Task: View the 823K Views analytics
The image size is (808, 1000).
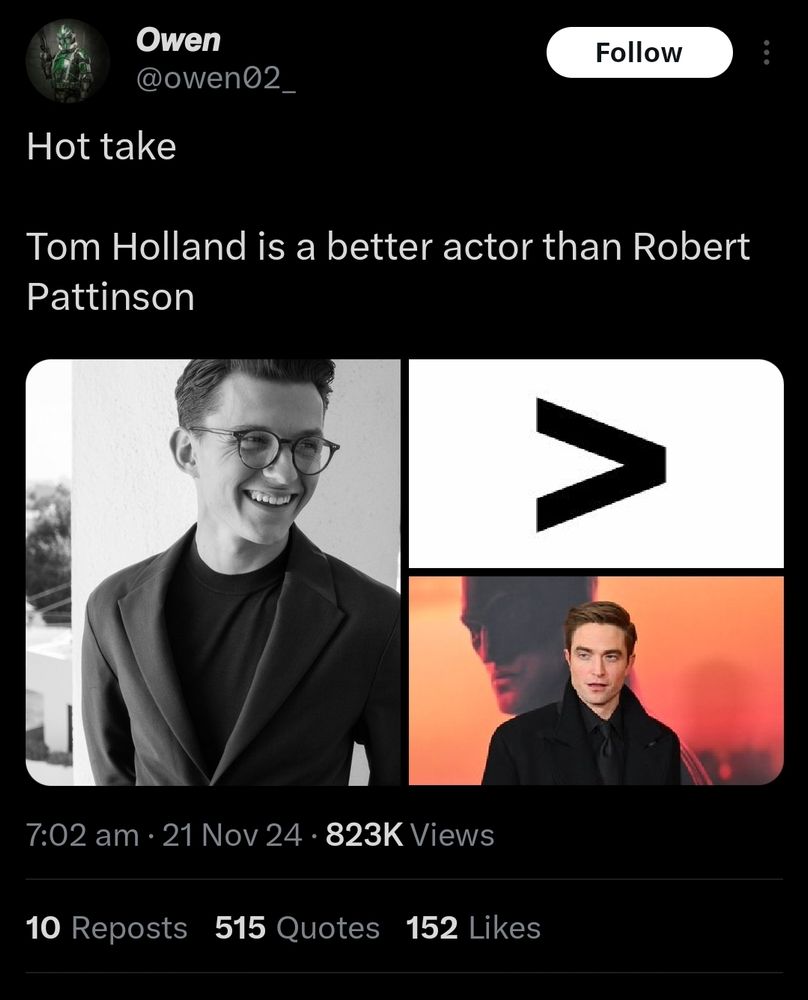Action: pyautogui.click(x=408, y=834)
